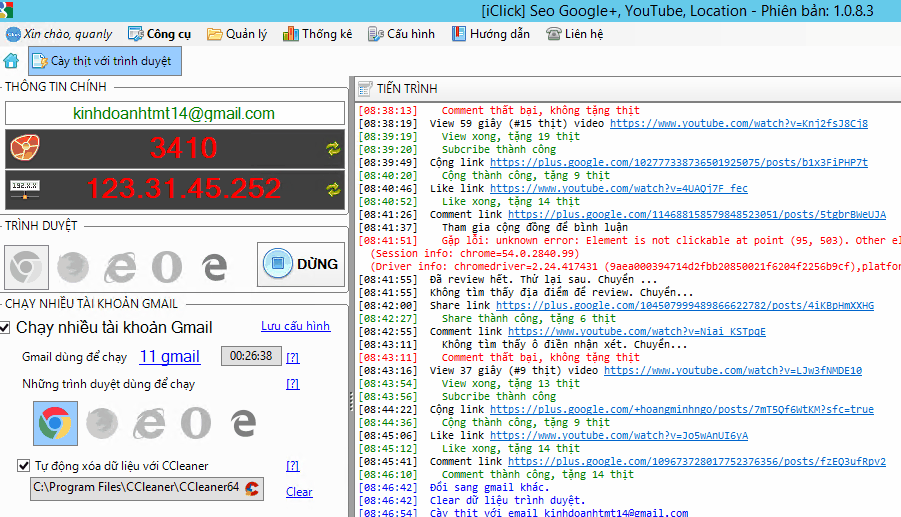The height and width of the screenshot is (517, 901).
Task: Select Chrome in Trình duyệt section
Action: (x=26, y=267)
